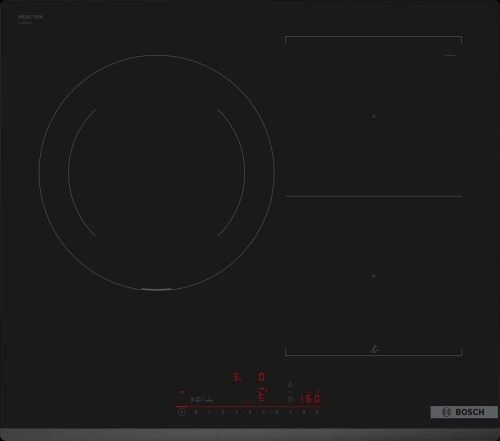Click the INDUCTION label text
The width and height of the screenshot is (500, 441).
tap(30, 17)
